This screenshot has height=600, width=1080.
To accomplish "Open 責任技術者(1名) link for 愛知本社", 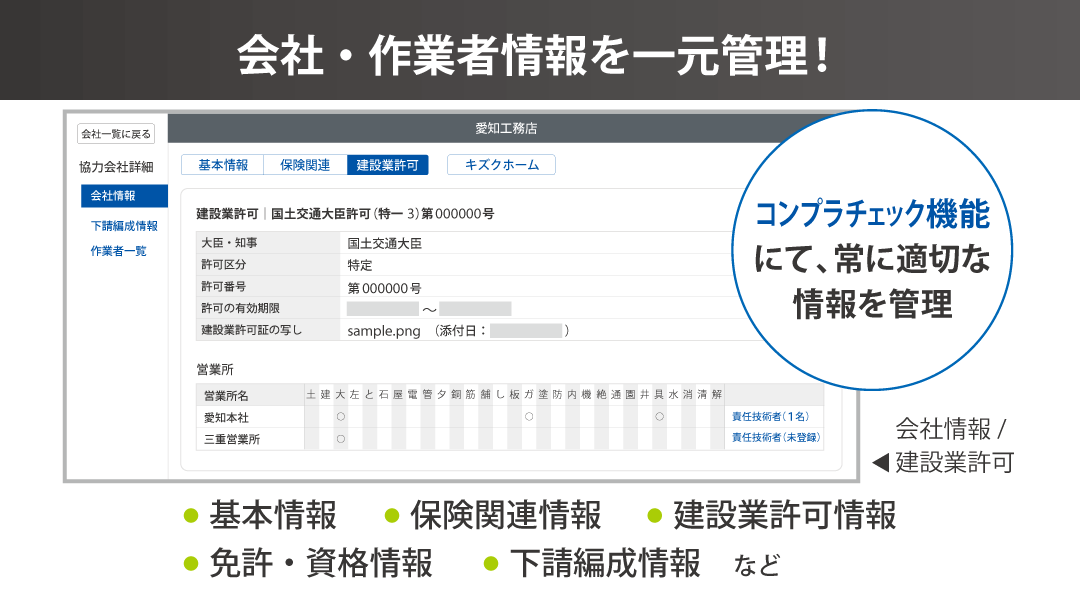I will [770, 416].
